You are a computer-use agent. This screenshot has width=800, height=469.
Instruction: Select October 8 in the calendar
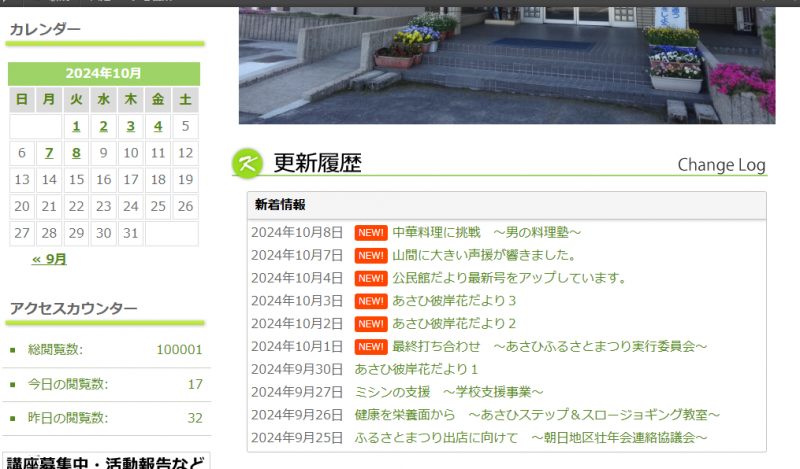click(x=77, y=154)
